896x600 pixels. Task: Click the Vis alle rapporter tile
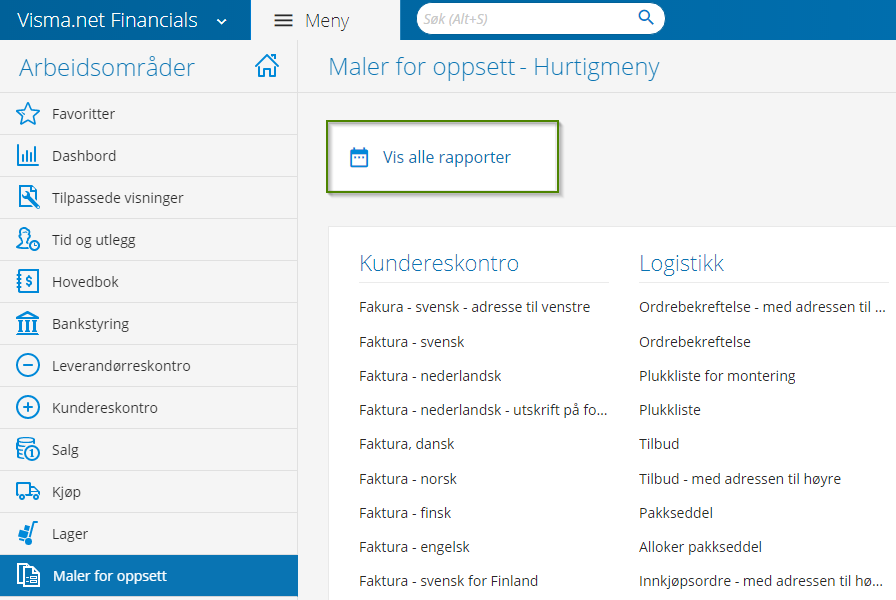(442, 157)
